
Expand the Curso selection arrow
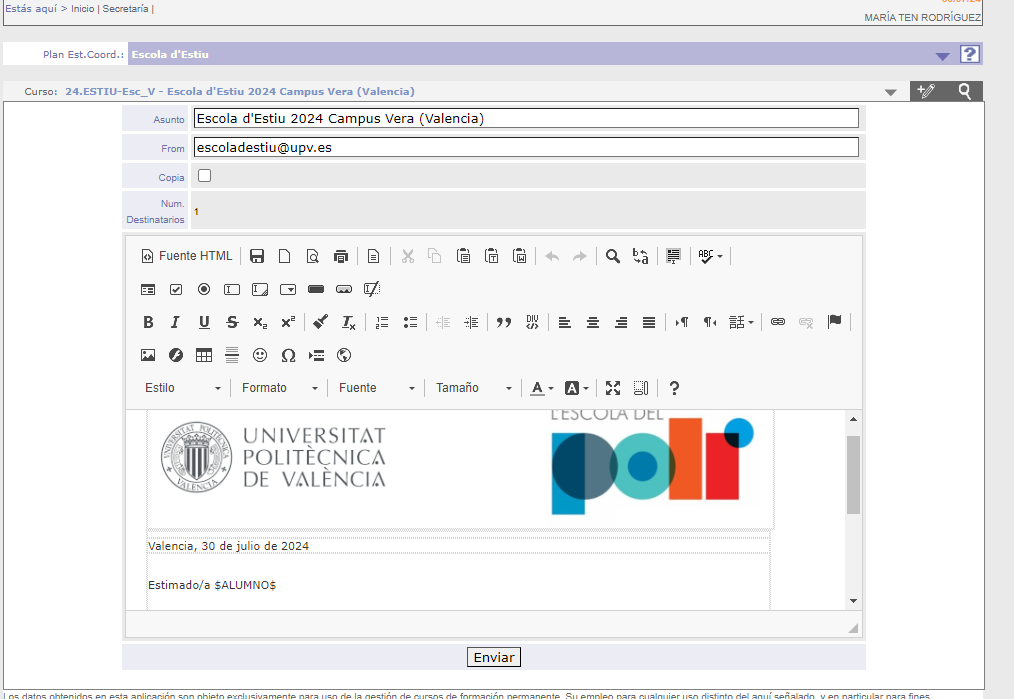pyautogui.click(x=890, y=92)
